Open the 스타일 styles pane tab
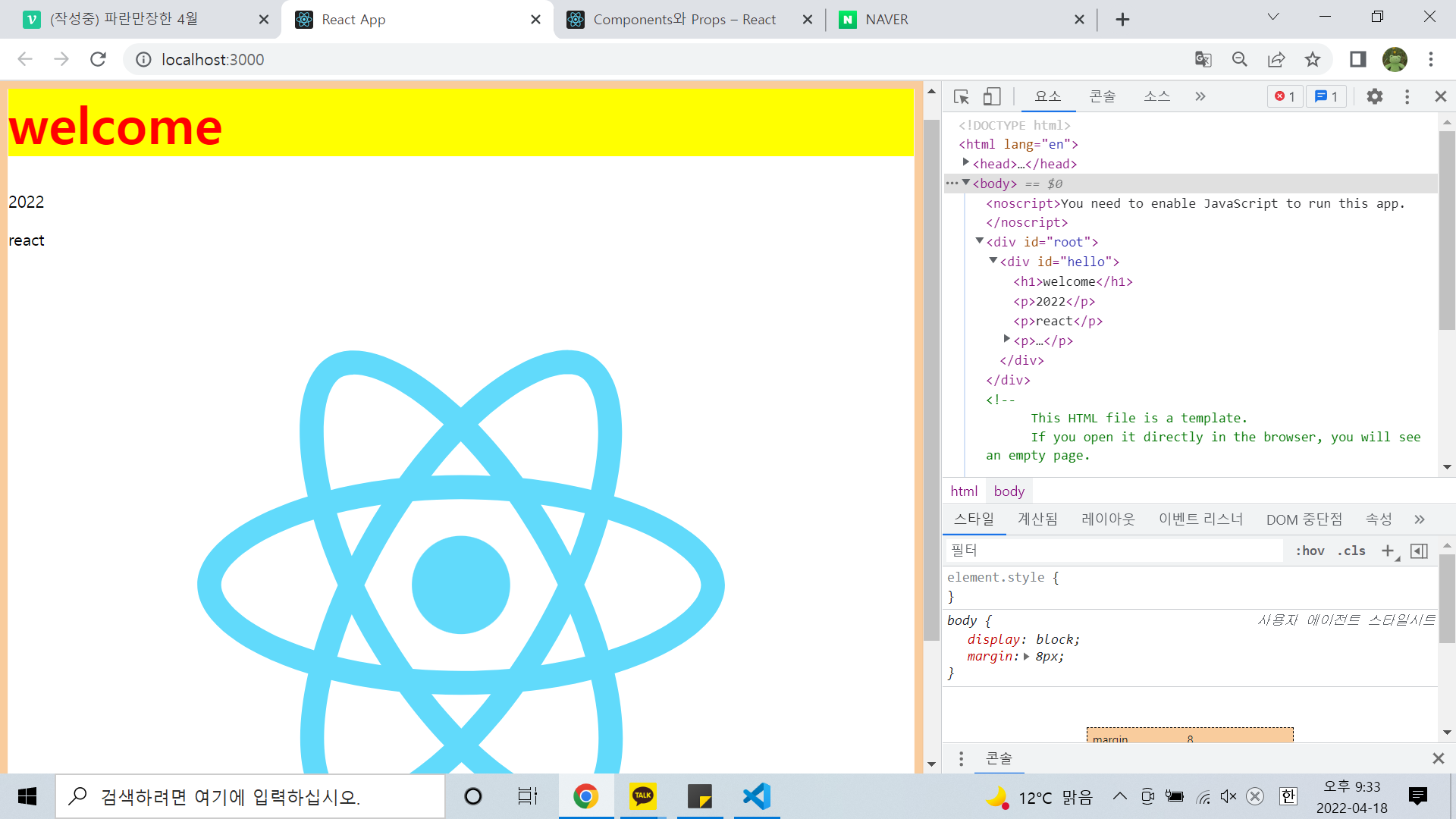 click(x=974, y=519)
